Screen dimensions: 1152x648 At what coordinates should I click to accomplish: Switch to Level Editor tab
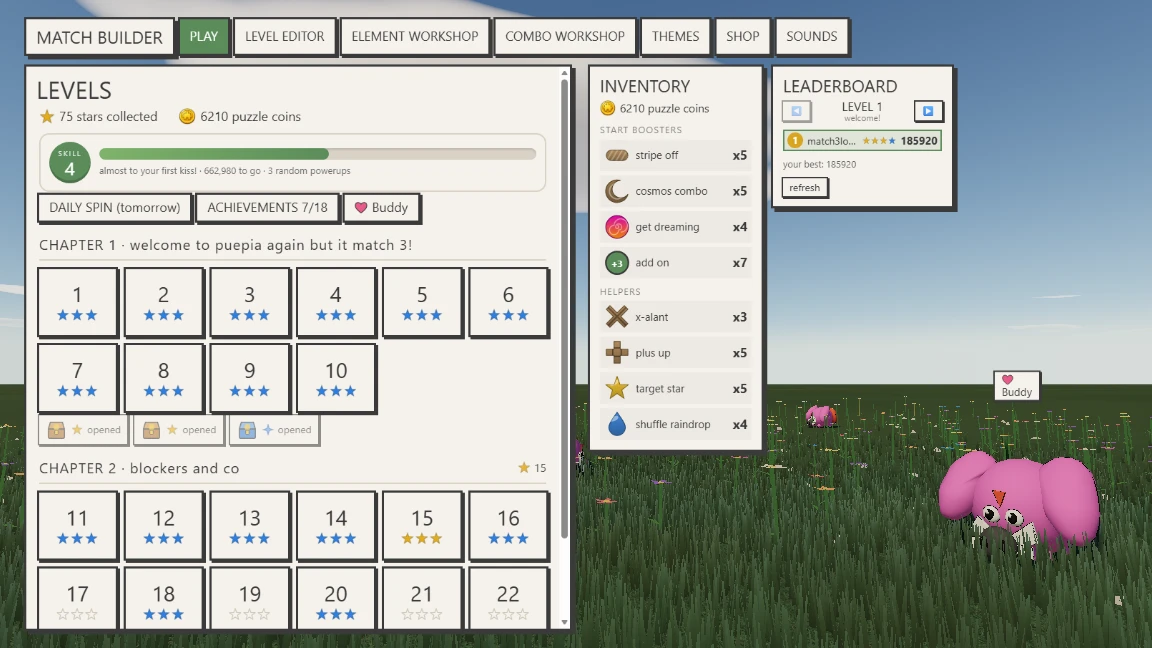click(x=284, y=36)
